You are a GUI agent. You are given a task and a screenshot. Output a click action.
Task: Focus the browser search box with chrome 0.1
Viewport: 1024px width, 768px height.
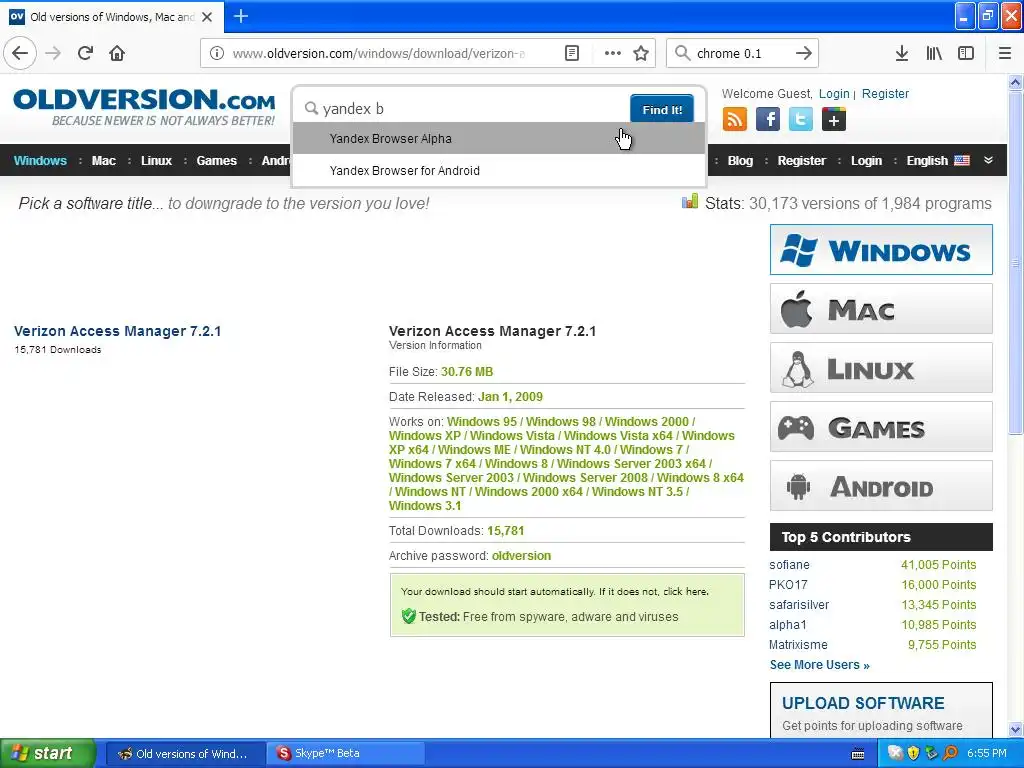(x=742, y=53)
